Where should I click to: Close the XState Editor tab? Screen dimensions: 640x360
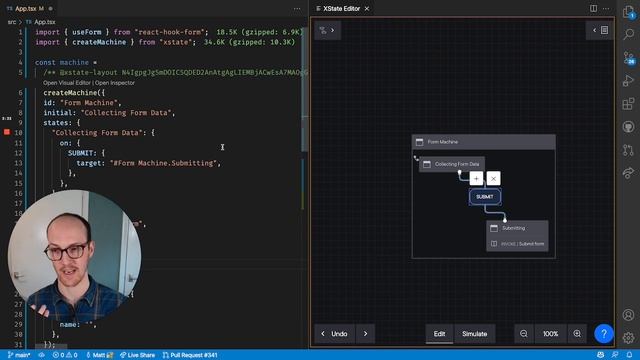tap(367, 8)
